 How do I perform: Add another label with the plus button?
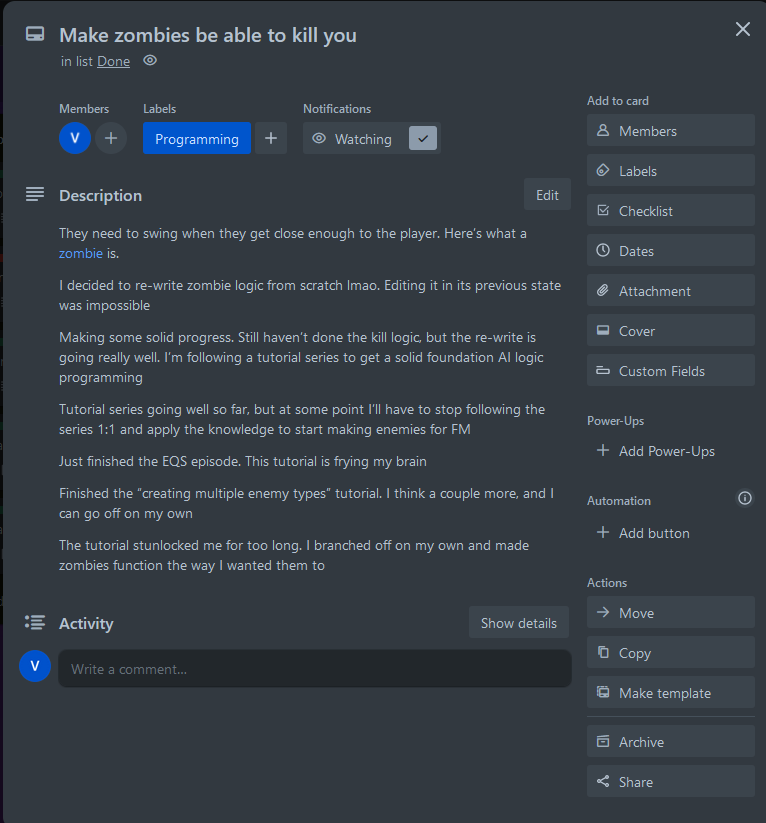pyautogui.click(x=271, y=139)
